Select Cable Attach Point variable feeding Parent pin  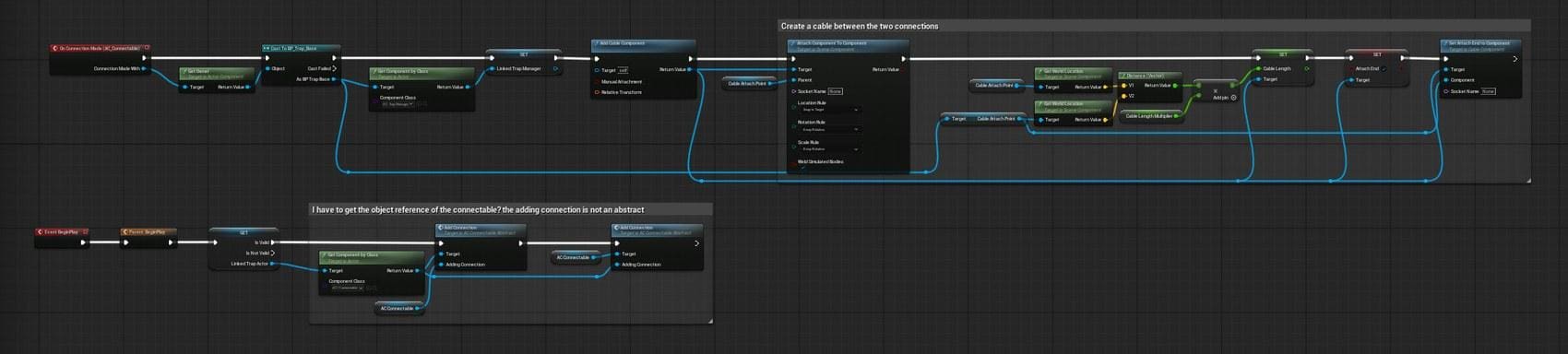click(750, 84)
